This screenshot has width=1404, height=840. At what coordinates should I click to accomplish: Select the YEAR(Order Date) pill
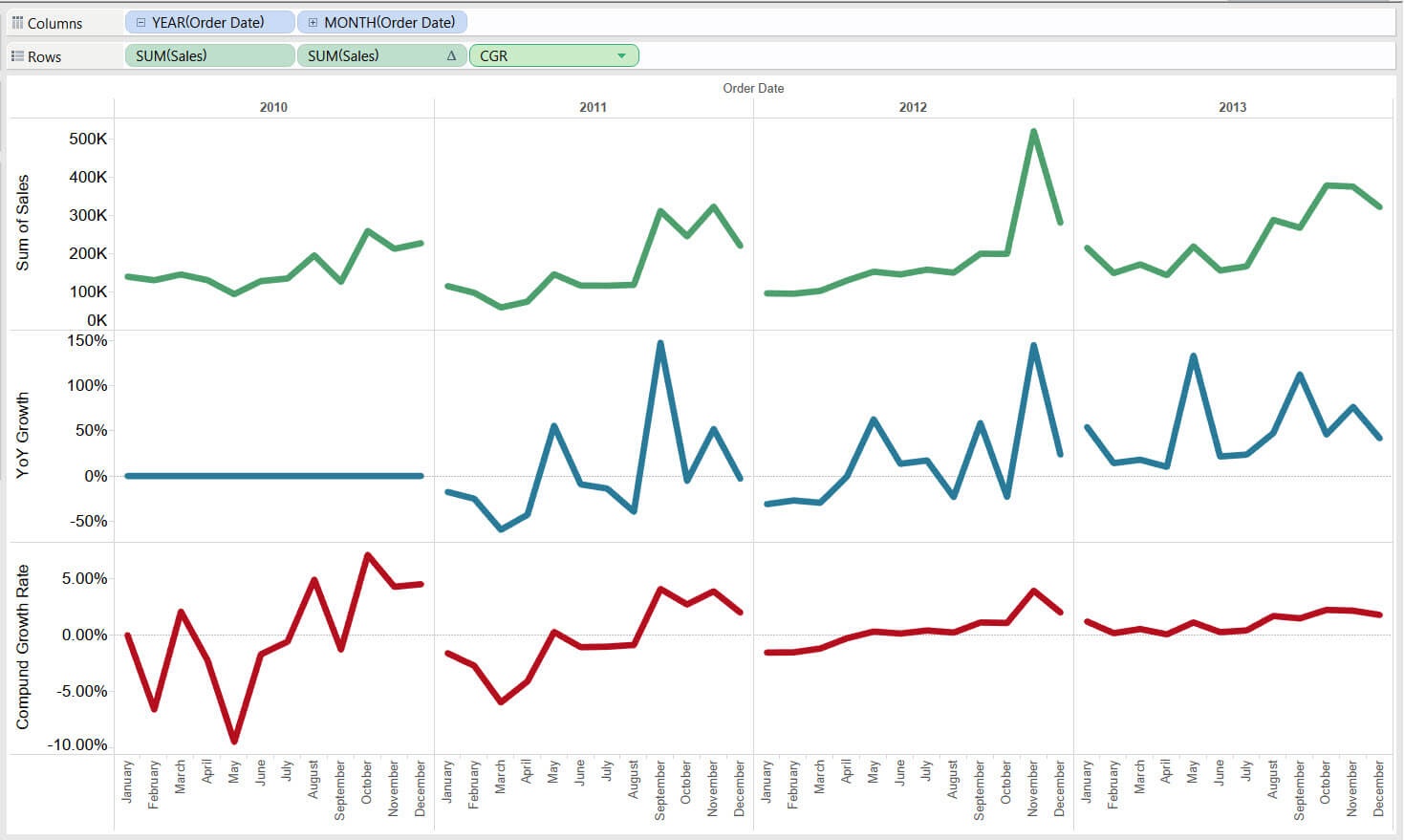209,22
